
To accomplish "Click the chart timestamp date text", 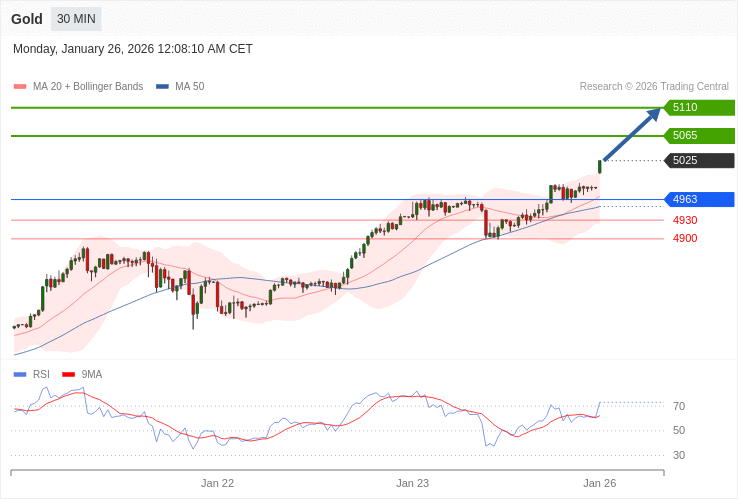I will click(x=133, y=49).
